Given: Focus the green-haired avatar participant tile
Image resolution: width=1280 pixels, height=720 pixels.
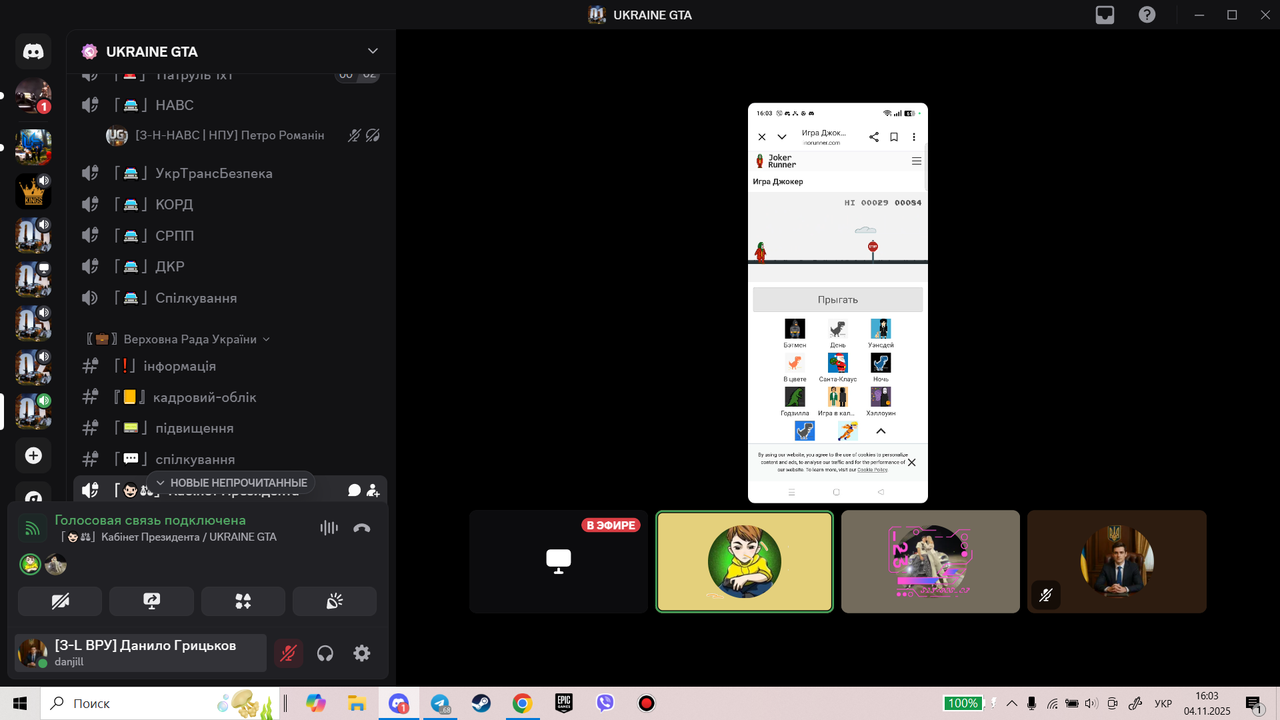Looking at the screenshot, I should [745, 562].
